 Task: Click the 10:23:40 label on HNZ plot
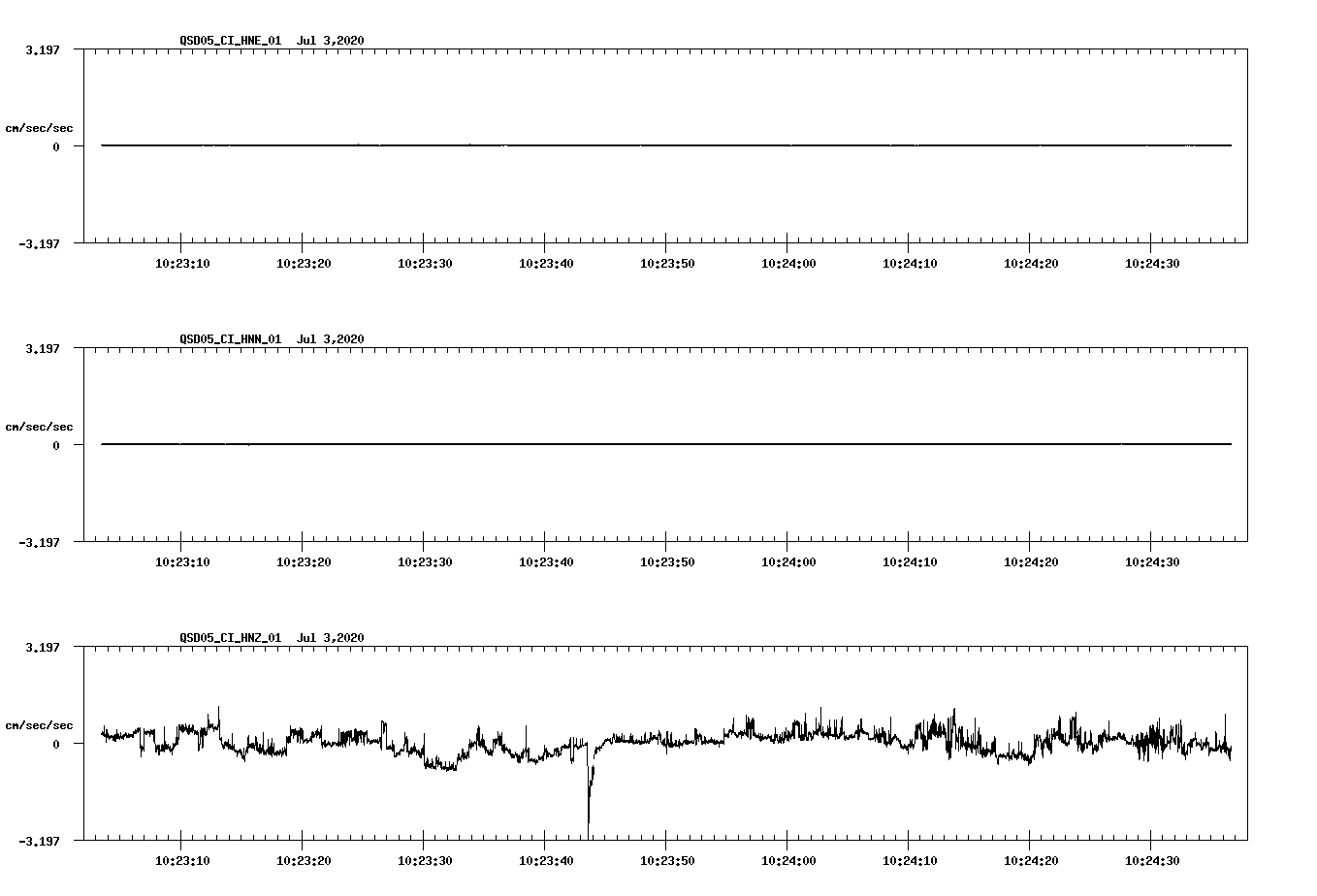[x=546, y=860]
